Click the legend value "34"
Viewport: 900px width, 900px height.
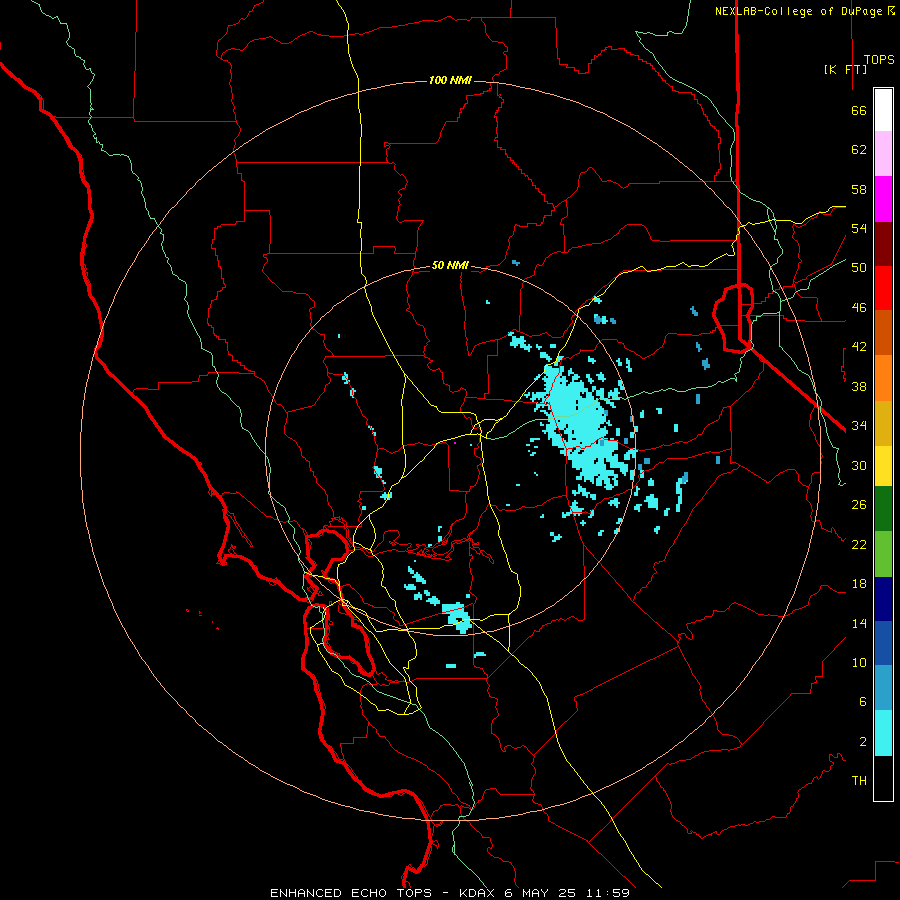(x=859, y=426)
